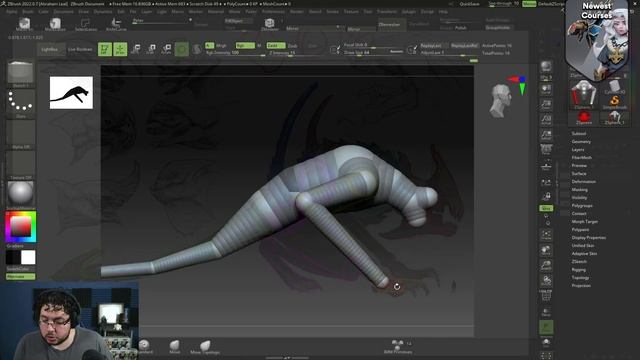Open the Alpha Off selector
Image resolution: width=640 pixels, height=360 pixels.
[x=20, y=134]
